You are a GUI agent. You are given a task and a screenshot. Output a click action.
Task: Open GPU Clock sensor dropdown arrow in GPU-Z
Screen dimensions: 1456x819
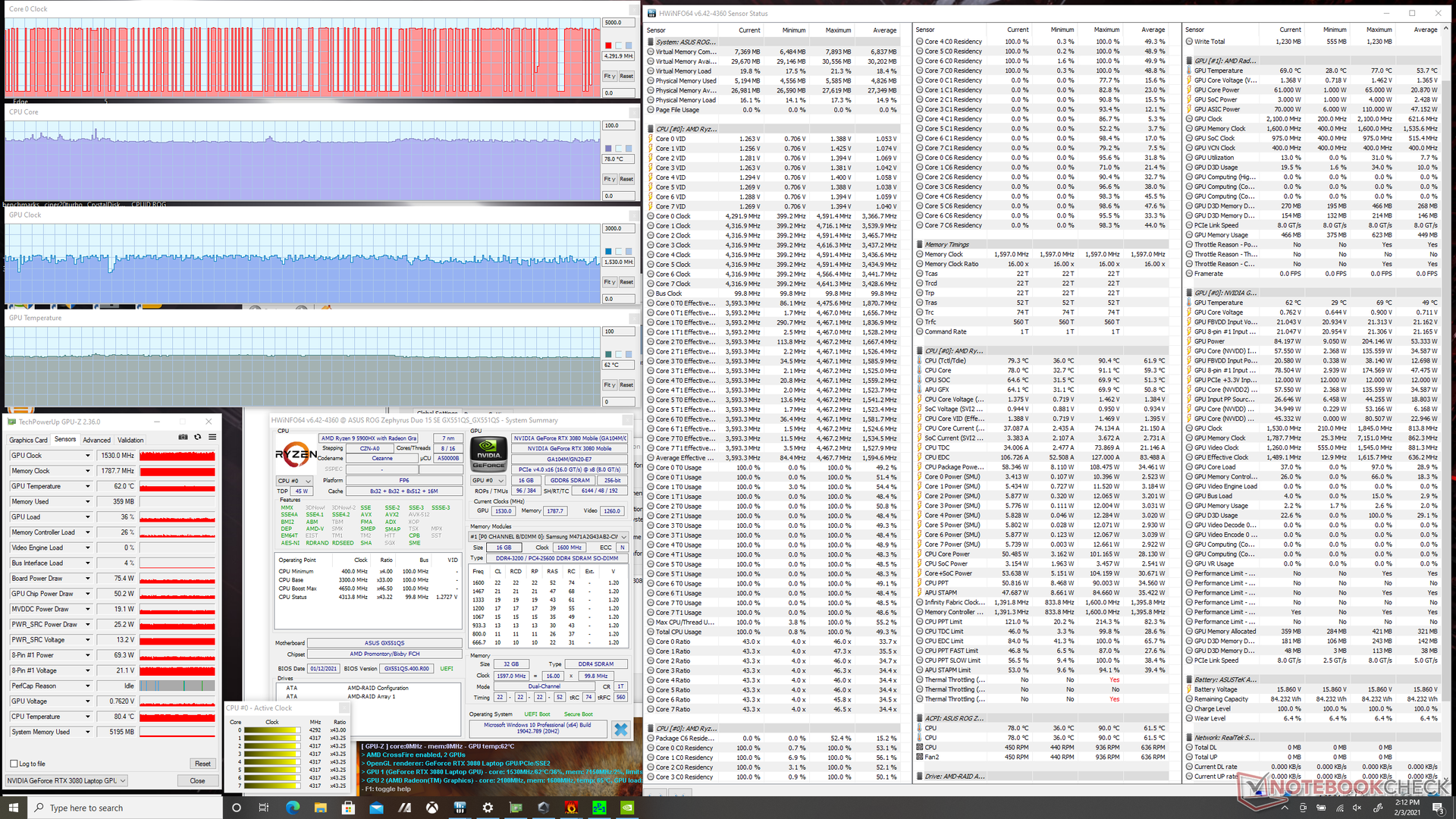click(88, 456)
